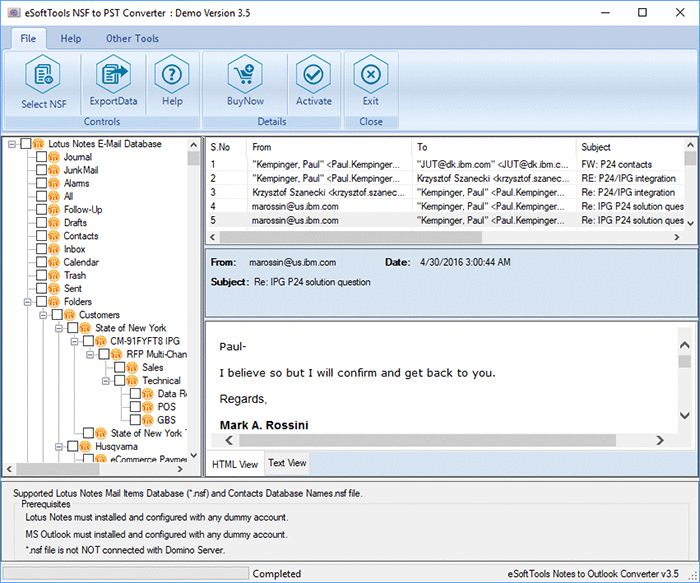The image size is (700, 583).
Task: Check the Lotus Notes E-Mail Database checkbox
Action: click(x=26, y=144)
